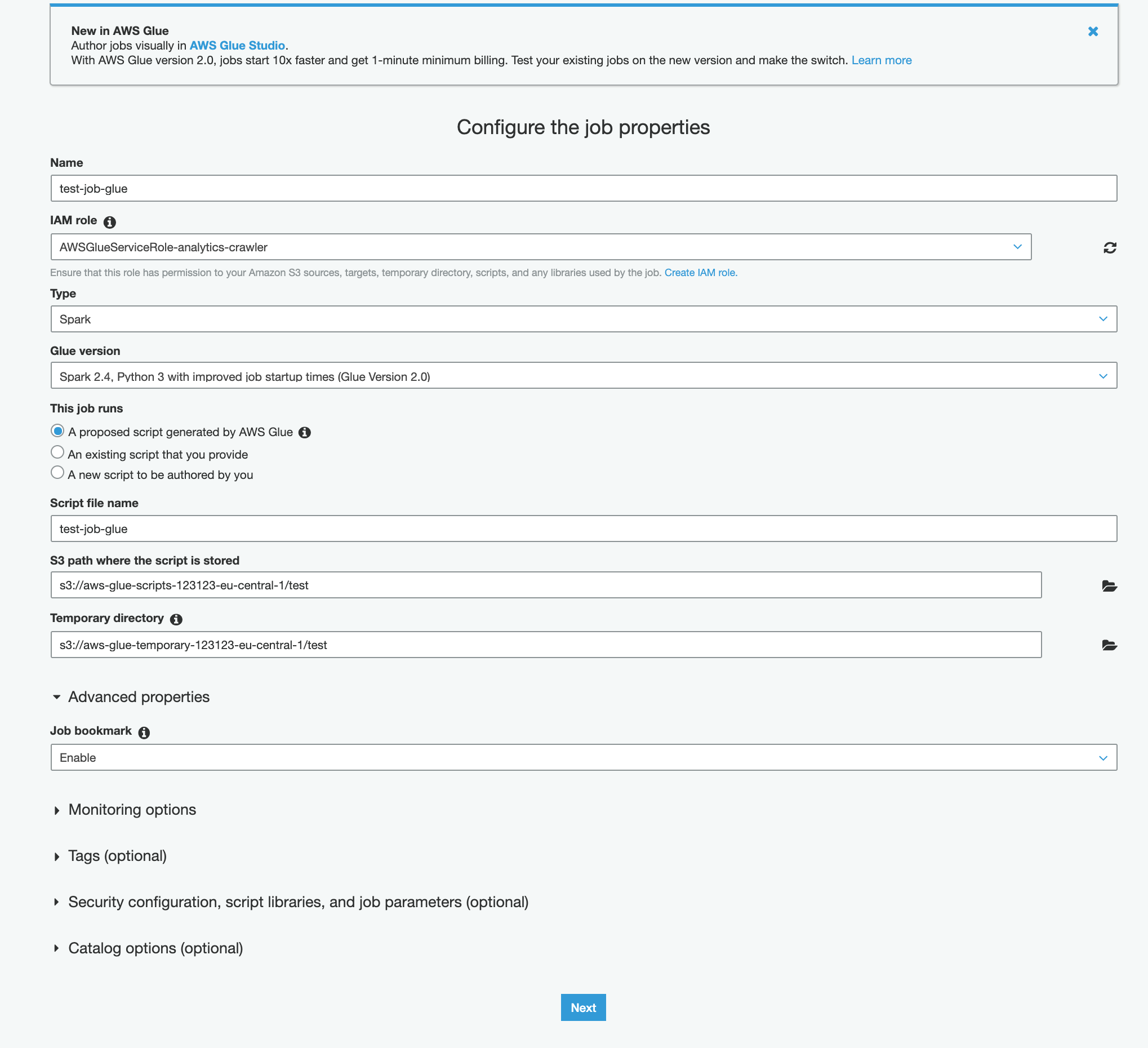
Task: Click the Next button
Action: (x=582, y=1007)
